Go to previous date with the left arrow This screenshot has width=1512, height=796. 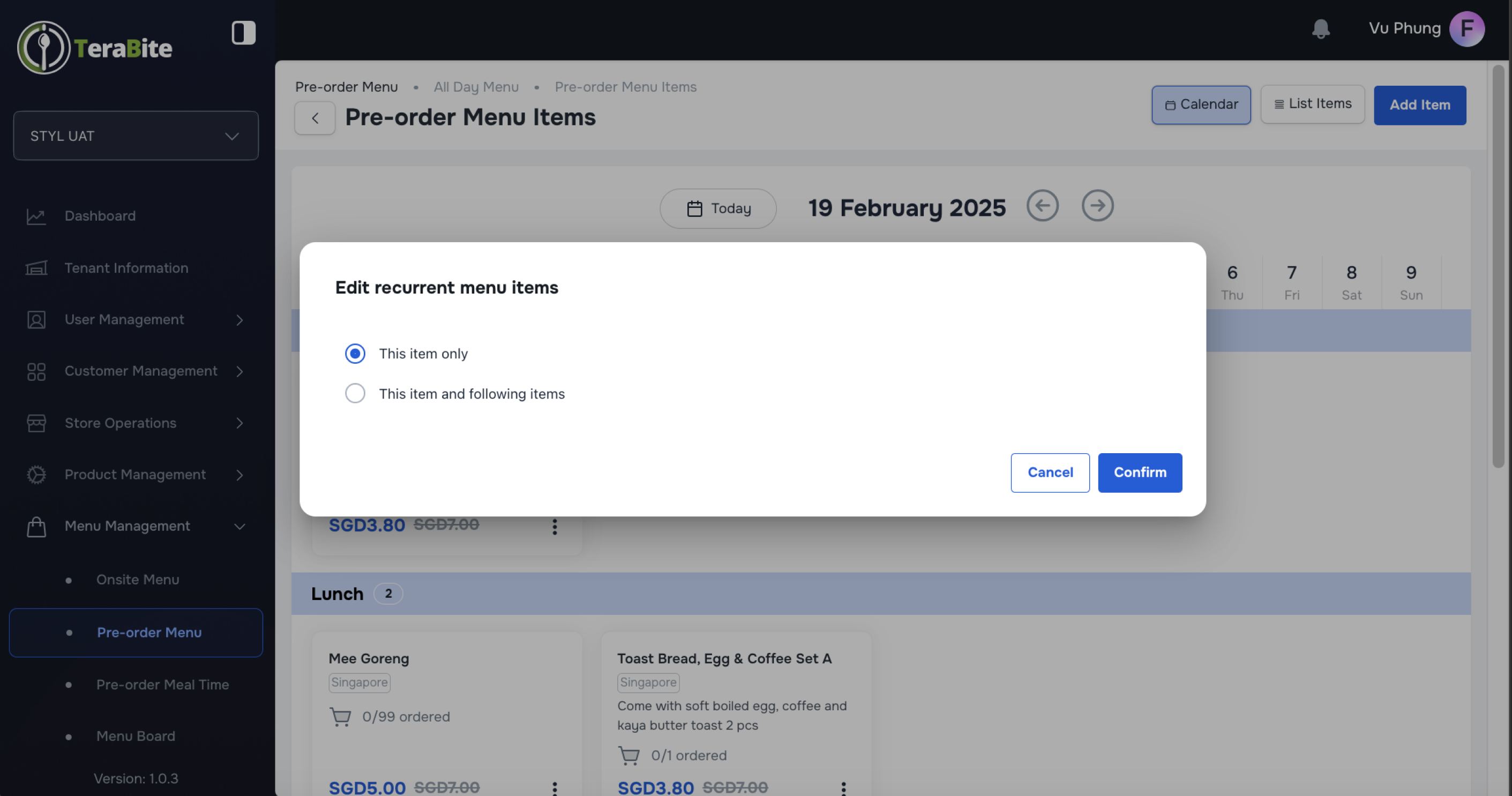tap(1043, 206)
